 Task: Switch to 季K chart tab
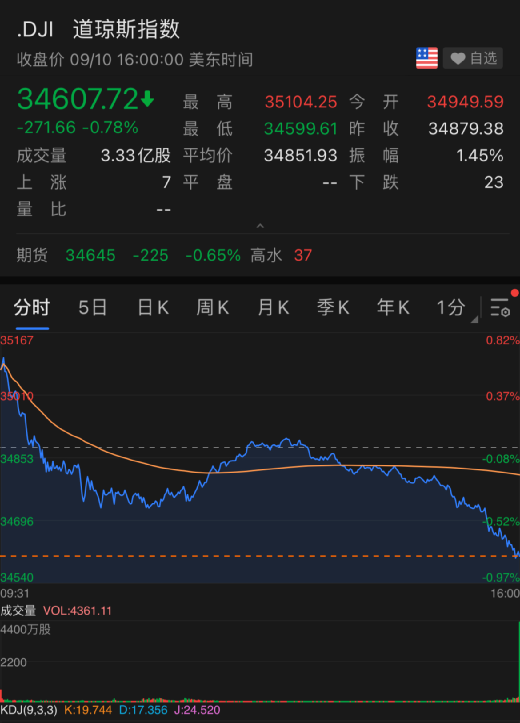333,308
